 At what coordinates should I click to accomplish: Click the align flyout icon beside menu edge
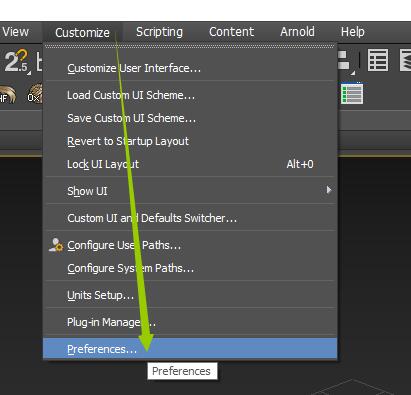(x=346, y=62)
